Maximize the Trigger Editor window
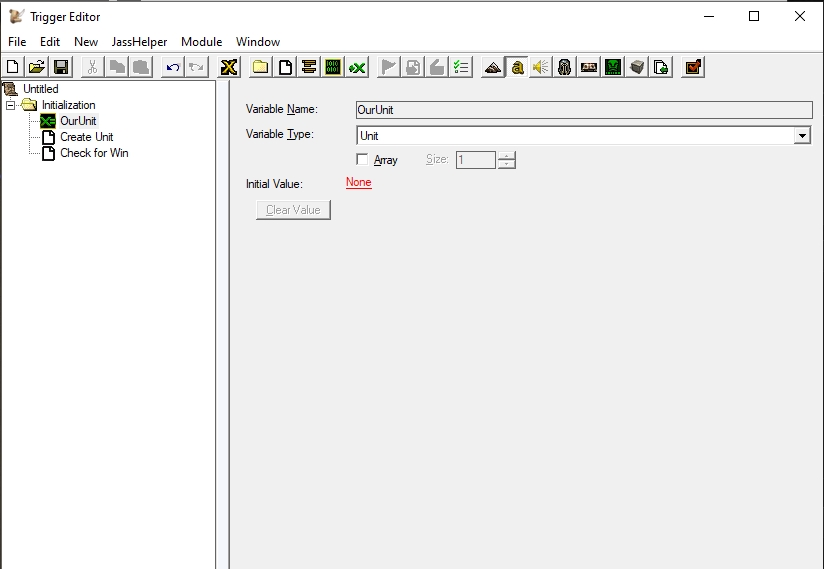 754,16
